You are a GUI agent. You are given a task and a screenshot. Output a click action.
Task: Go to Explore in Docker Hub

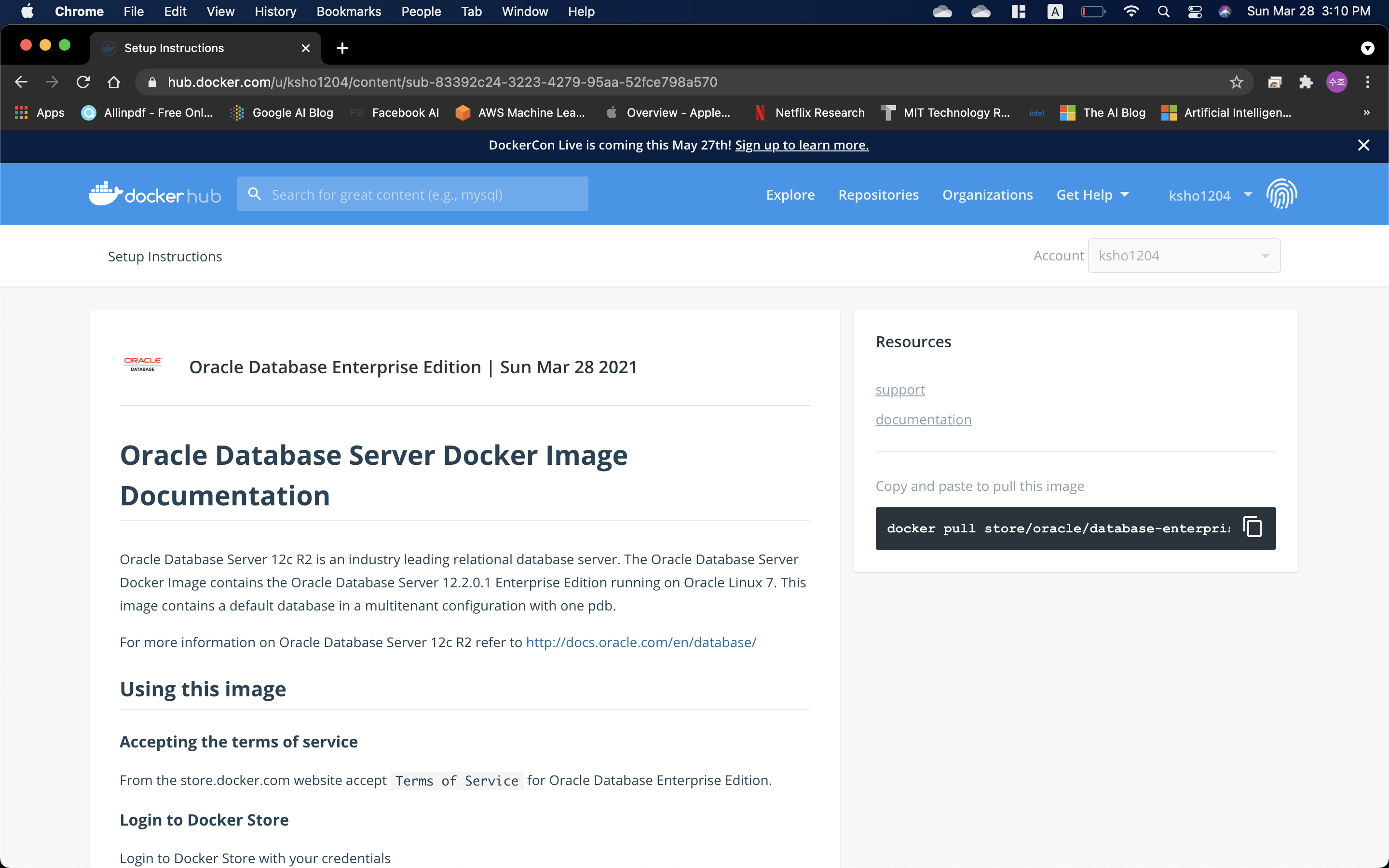click(790, 195)
